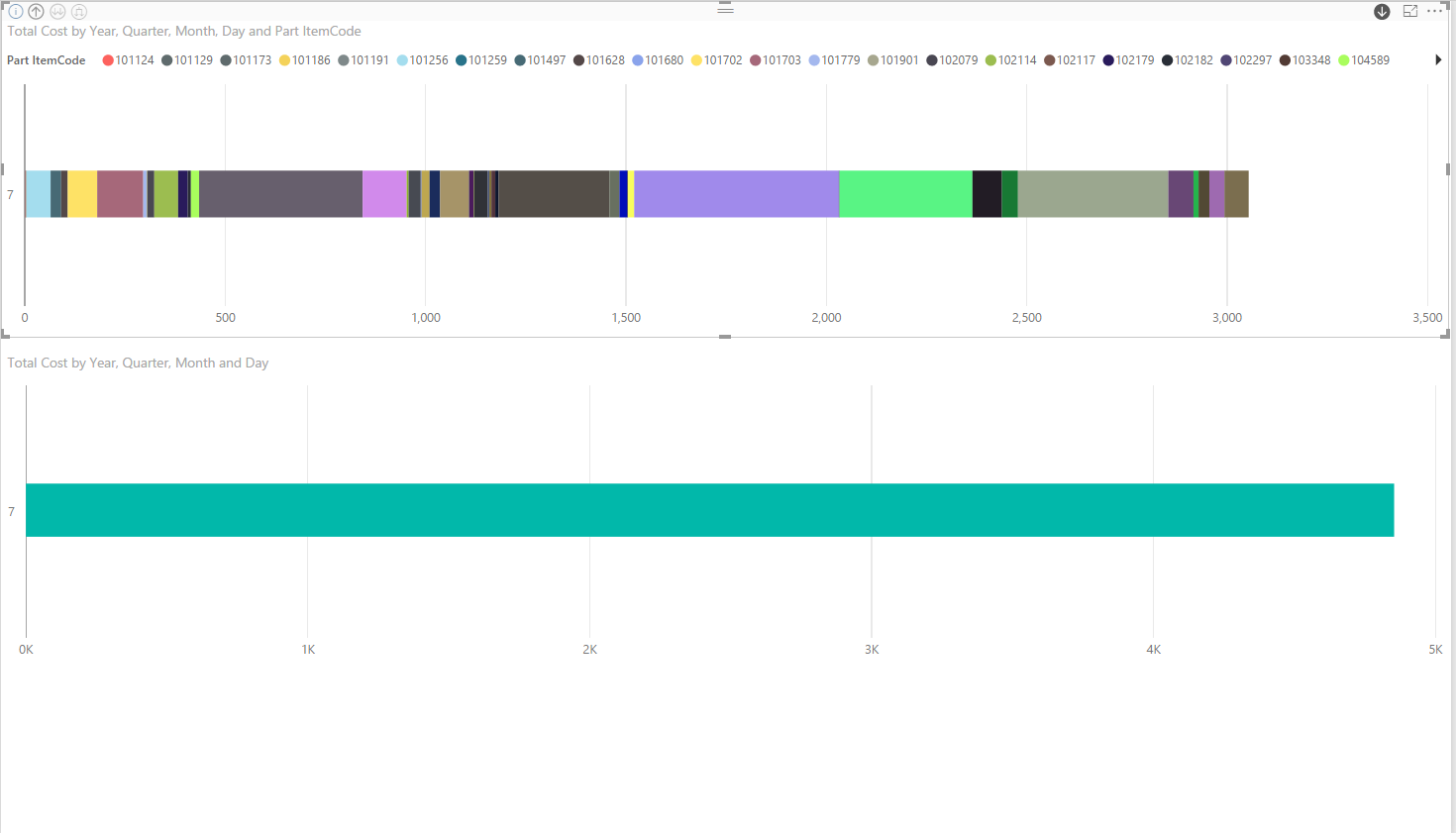Click legend entry 103348
This screenshot has width=1456, height=833.
pyautogui.click(x=1305, y=60)
